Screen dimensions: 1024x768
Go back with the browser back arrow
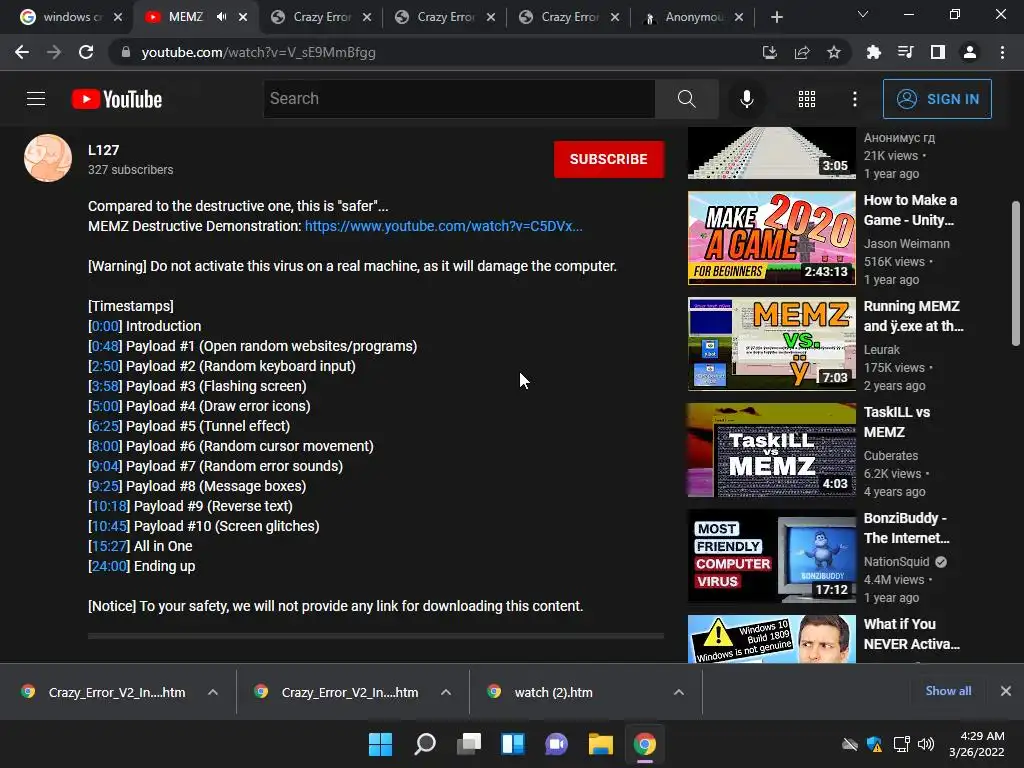pos(22,52)
